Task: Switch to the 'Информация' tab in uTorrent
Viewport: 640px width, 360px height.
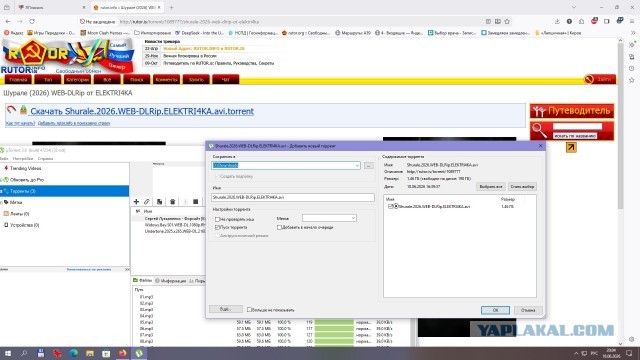Action: pyautogui.click(x=171, y=281)
